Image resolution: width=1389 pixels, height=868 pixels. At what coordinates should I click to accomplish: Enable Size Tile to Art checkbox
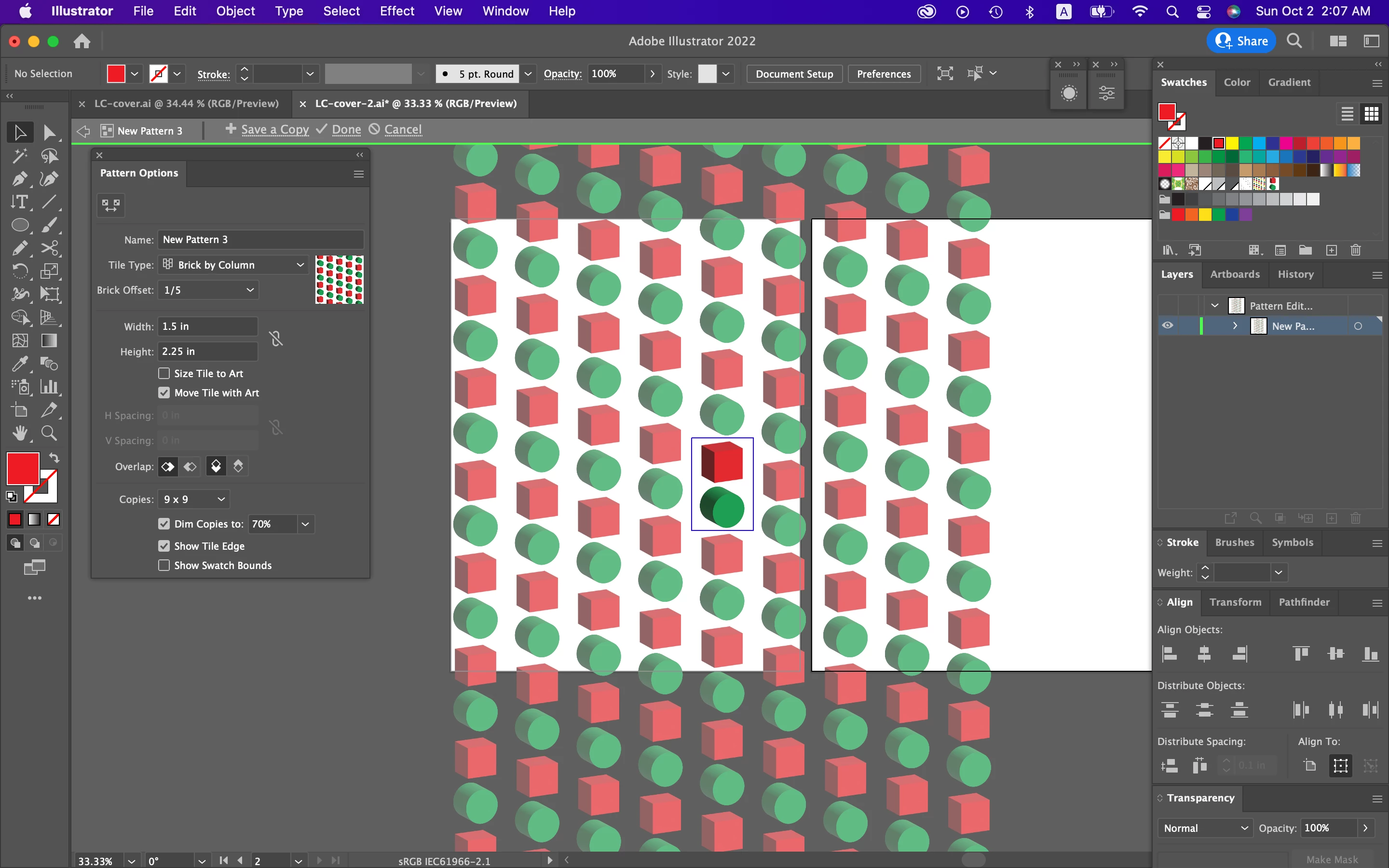coord(164,374)
